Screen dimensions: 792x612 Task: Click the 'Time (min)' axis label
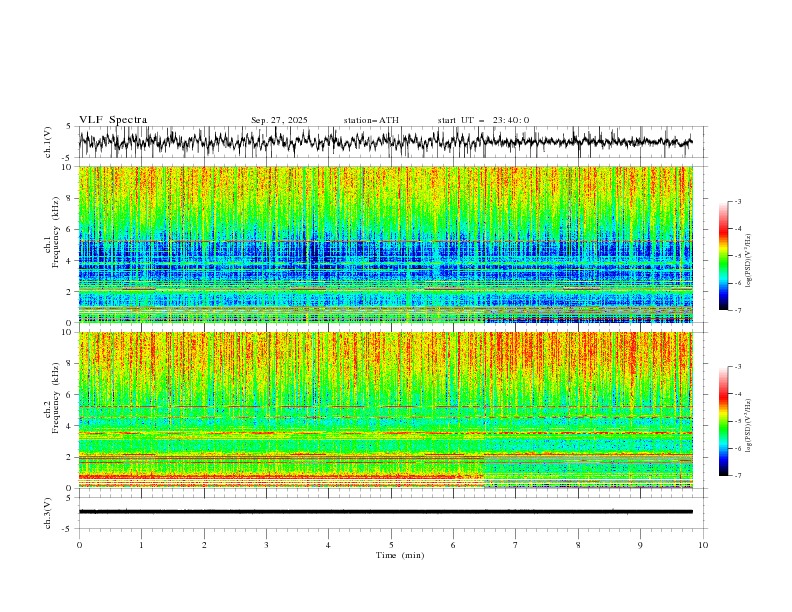(x=400, y=555)
